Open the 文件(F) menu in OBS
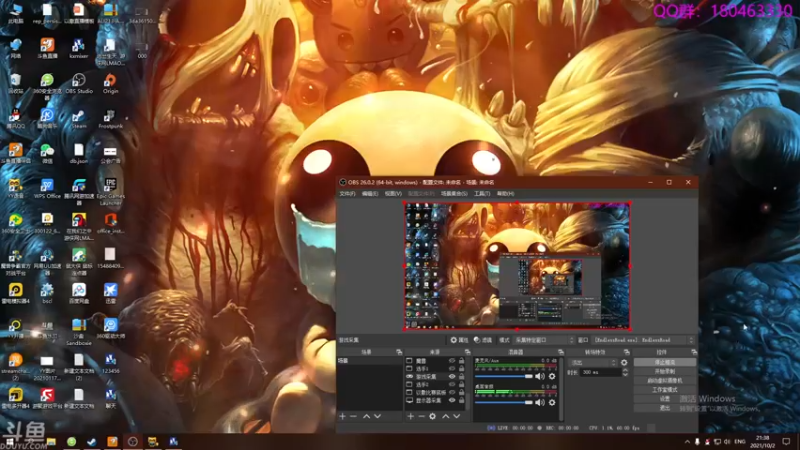Viewport: 800px width, 450px height. click(347, 193)
